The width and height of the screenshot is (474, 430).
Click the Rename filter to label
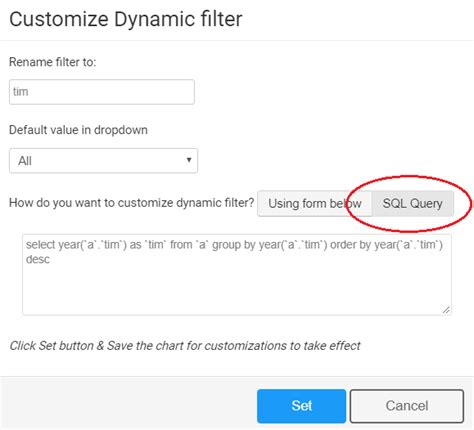(53, 62)
